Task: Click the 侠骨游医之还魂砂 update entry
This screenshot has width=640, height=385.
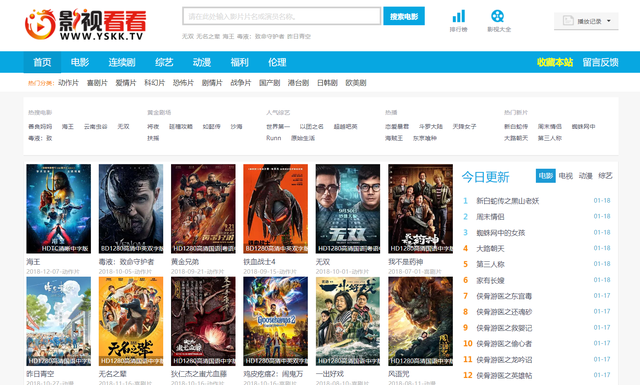Action: click(504, 312)
